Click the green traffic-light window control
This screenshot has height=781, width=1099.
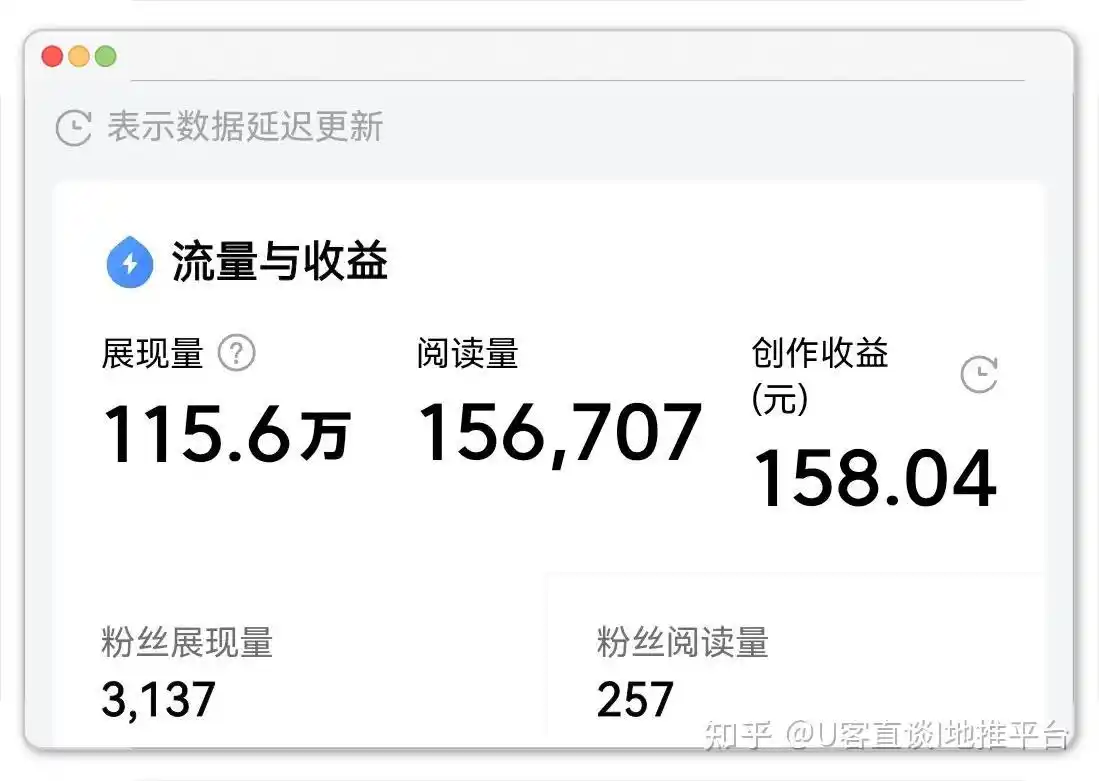click(x=105, y=56)
